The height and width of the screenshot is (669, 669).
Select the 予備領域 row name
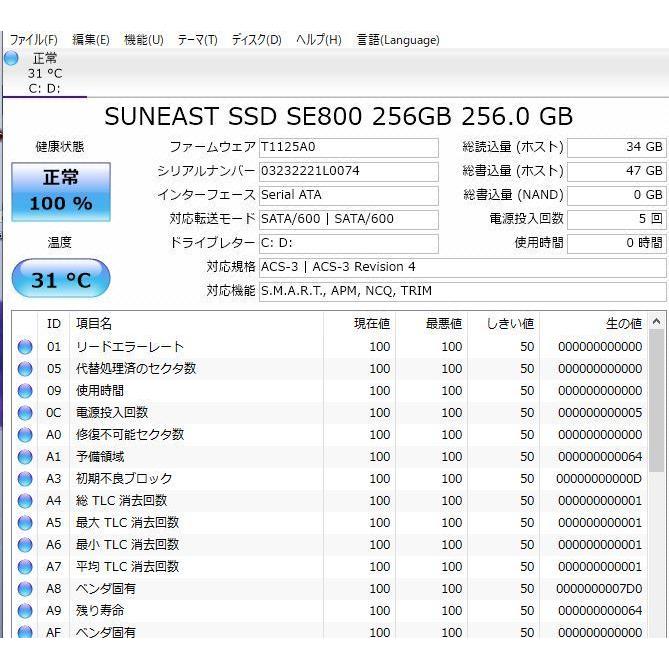pyautogui.click(x=100, y=457)
